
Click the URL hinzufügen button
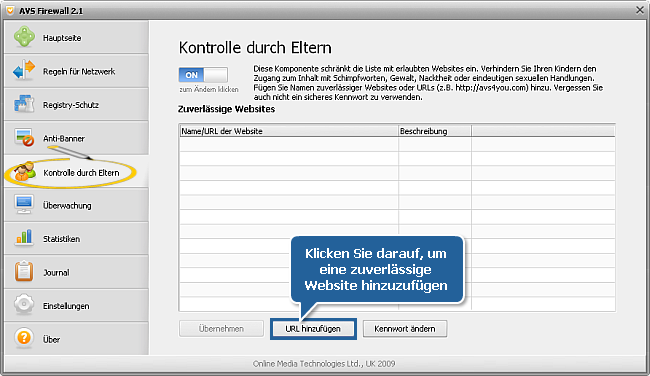coord(313,329)
